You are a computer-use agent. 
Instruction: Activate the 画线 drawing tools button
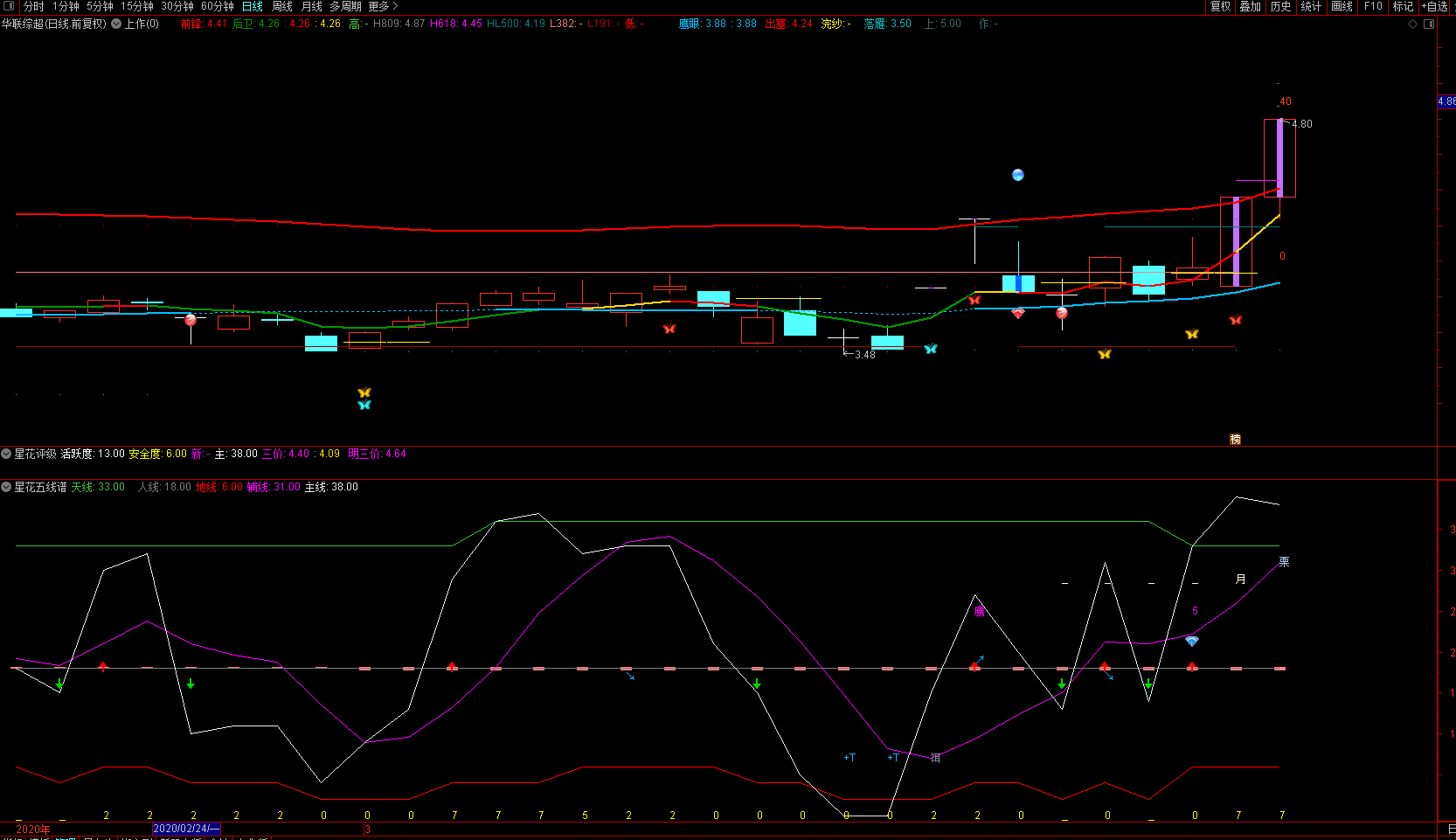(x=1342, y=6)
